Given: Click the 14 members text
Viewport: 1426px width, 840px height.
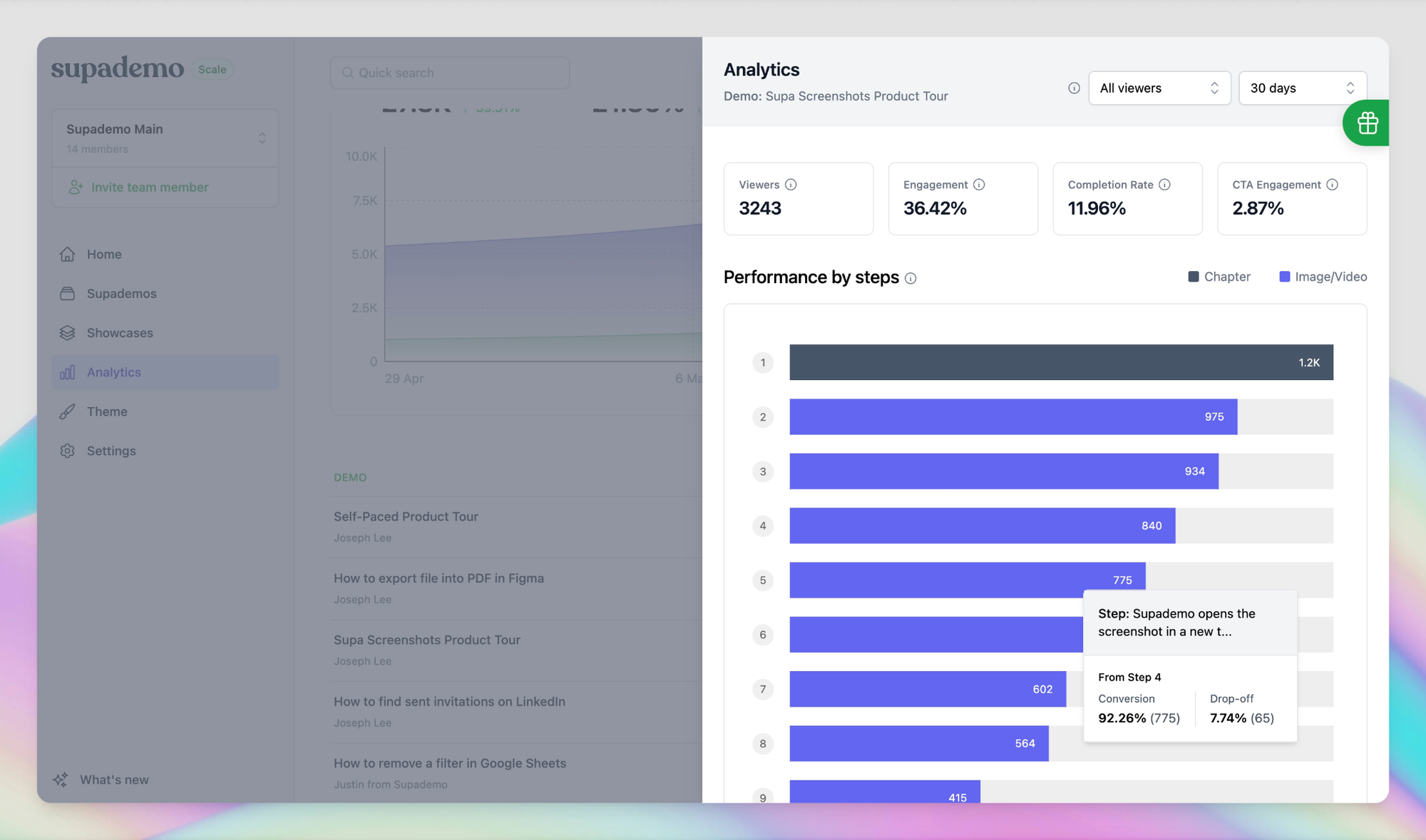Looking at the screenshot, I should (x=98, y=149).
